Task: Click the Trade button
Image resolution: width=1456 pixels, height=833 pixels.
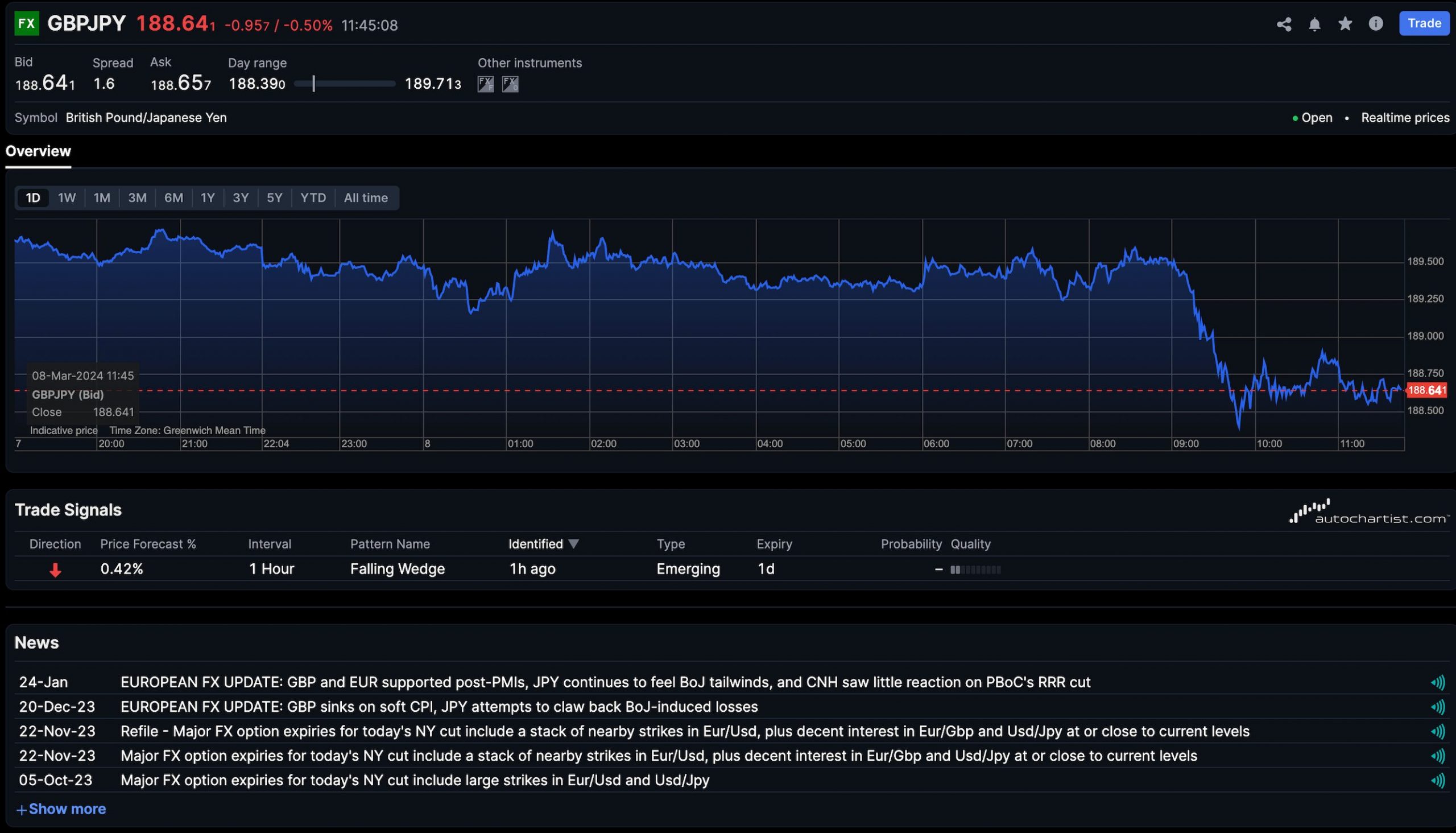Action: pos(1424,23)
